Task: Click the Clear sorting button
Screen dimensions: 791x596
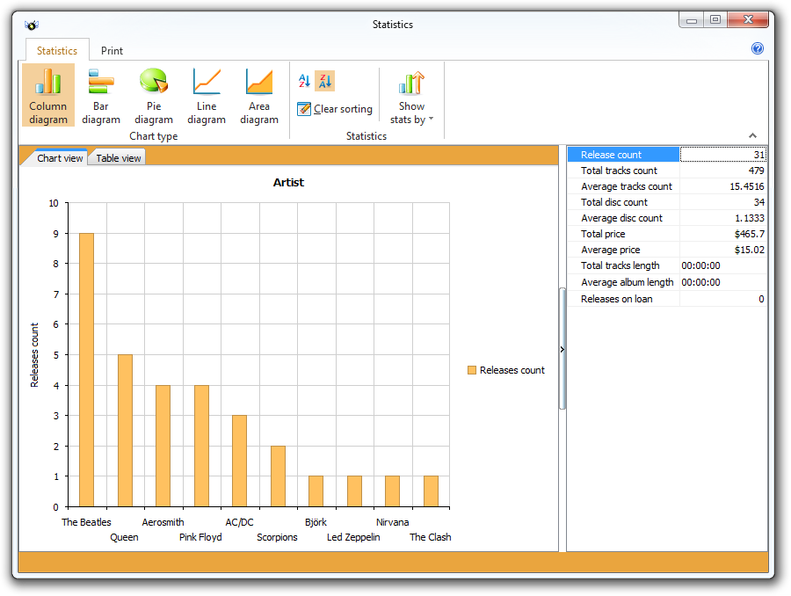Action: click(x=335, y=109)
